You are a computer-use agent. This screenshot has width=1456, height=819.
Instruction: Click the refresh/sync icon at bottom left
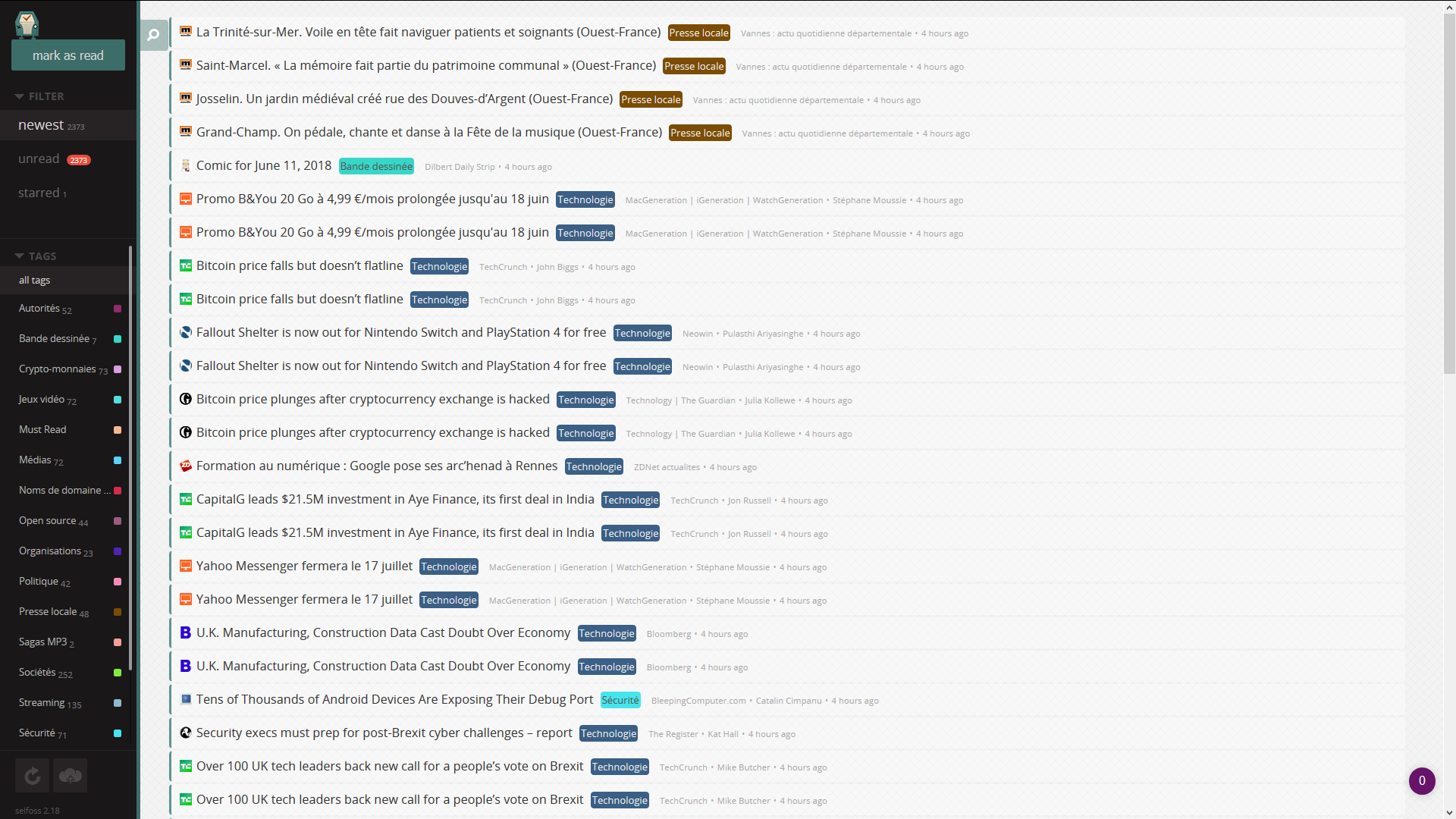(32, 775)
